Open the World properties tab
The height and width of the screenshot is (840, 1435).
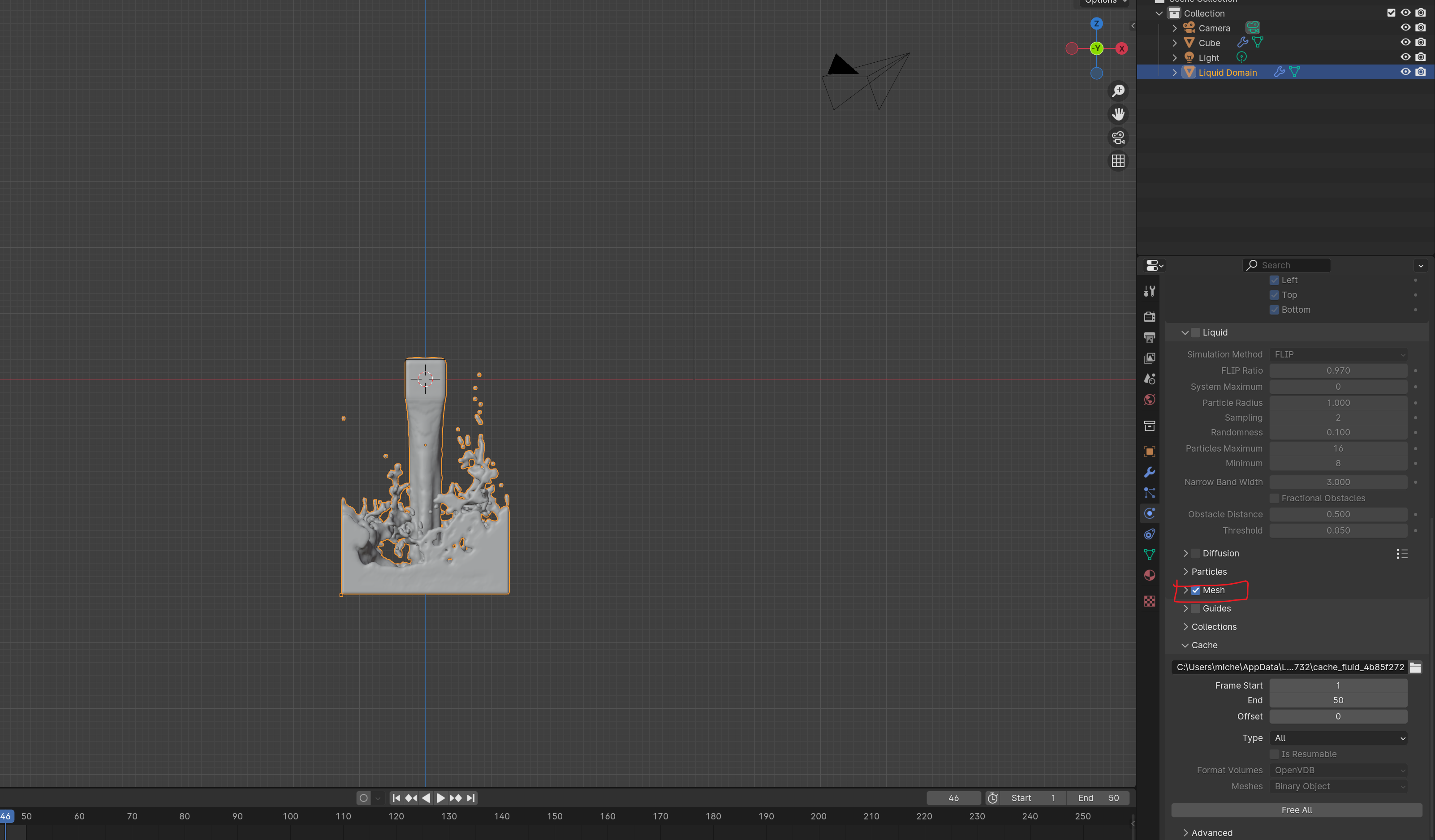coord(1149,399)
